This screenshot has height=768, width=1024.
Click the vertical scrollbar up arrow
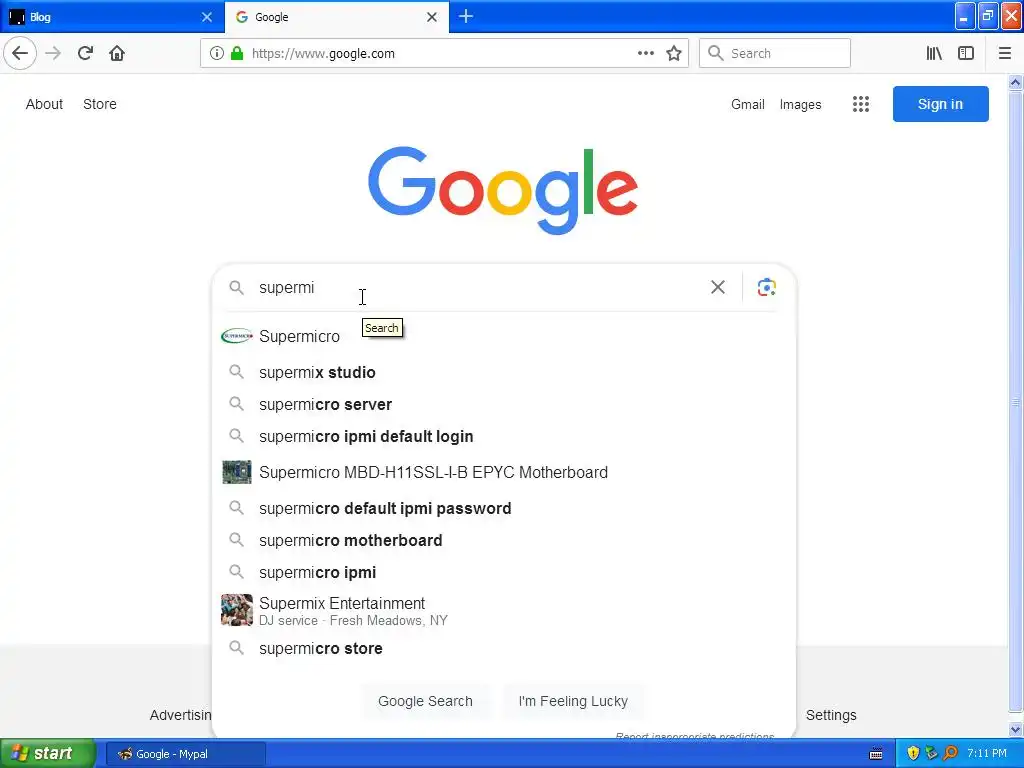click(1016, 82)
